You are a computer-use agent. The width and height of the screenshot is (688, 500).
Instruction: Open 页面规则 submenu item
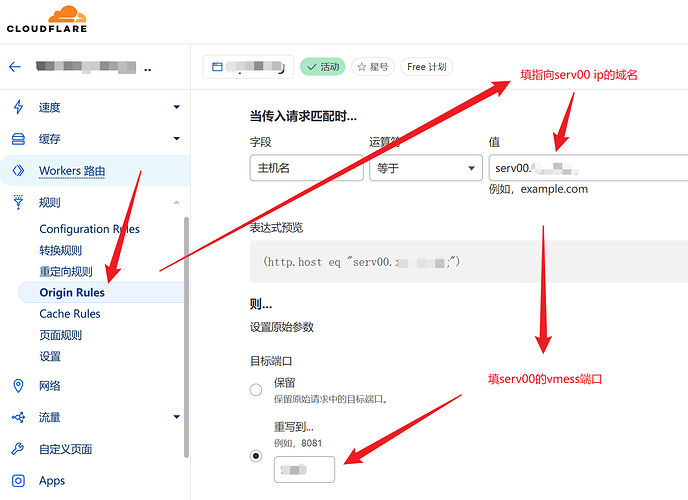pos(61,335)
